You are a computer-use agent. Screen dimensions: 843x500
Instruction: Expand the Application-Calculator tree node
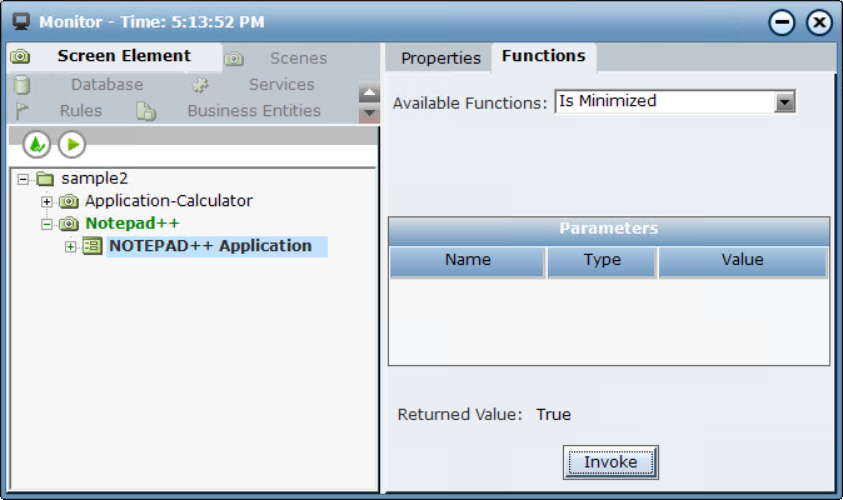tap(47, 202)
